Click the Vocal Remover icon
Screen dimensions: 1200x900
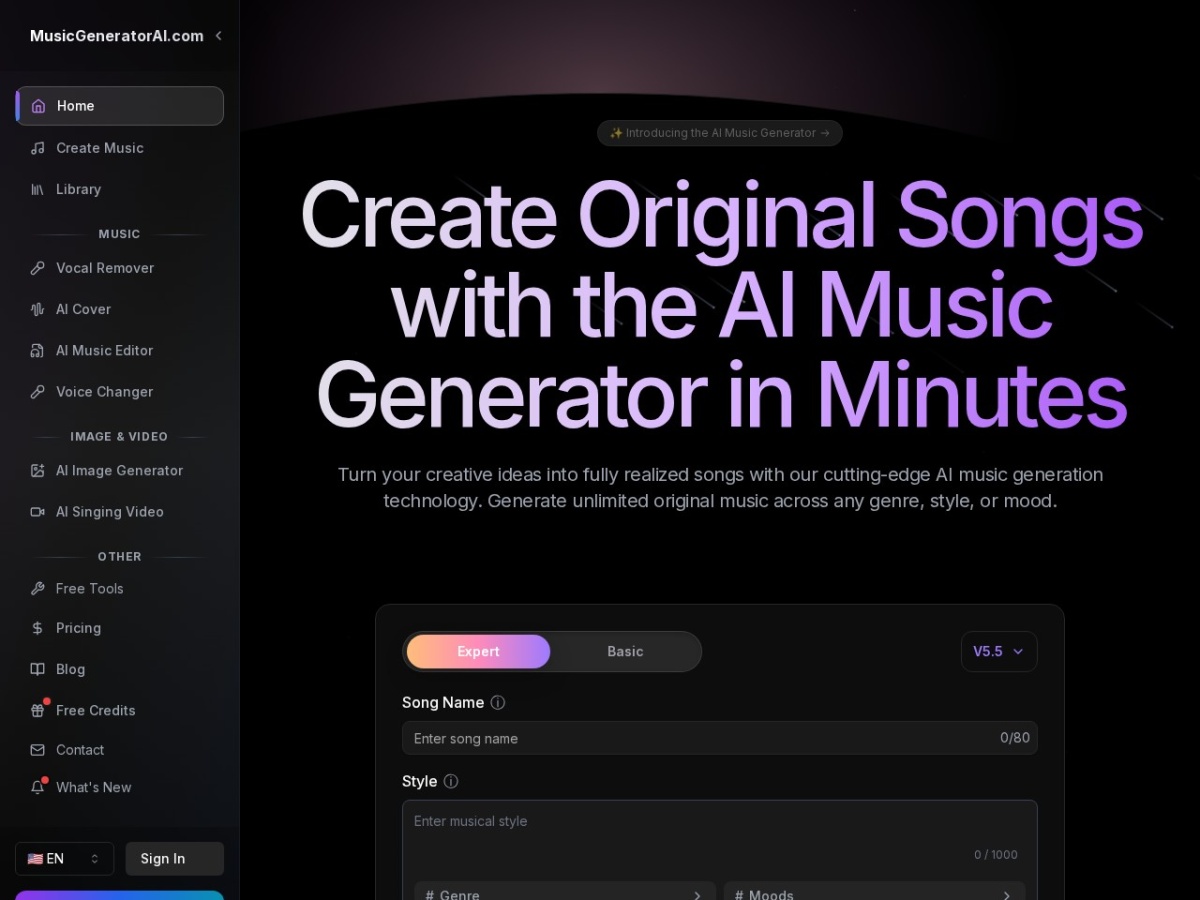tap(38, 268)
